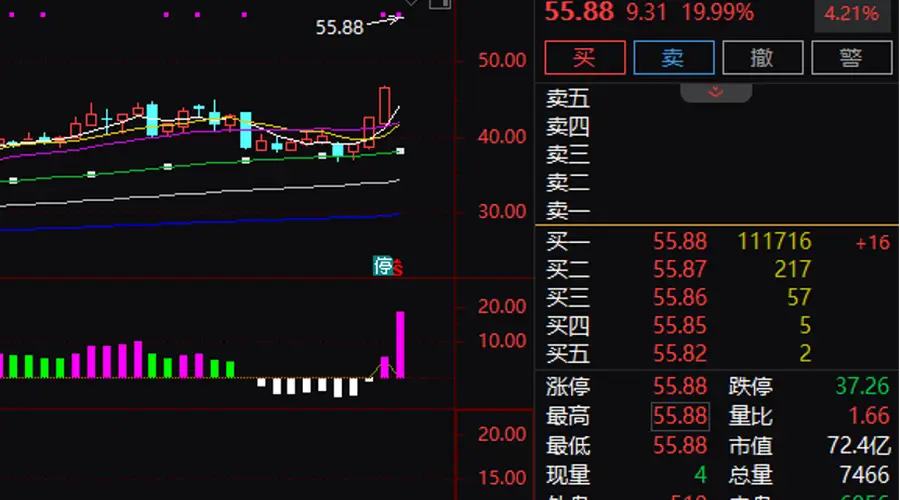This screenshot has width=900, height=500.
Task: Click the 15.00 lower panel axis label
Action: (502, 478)
